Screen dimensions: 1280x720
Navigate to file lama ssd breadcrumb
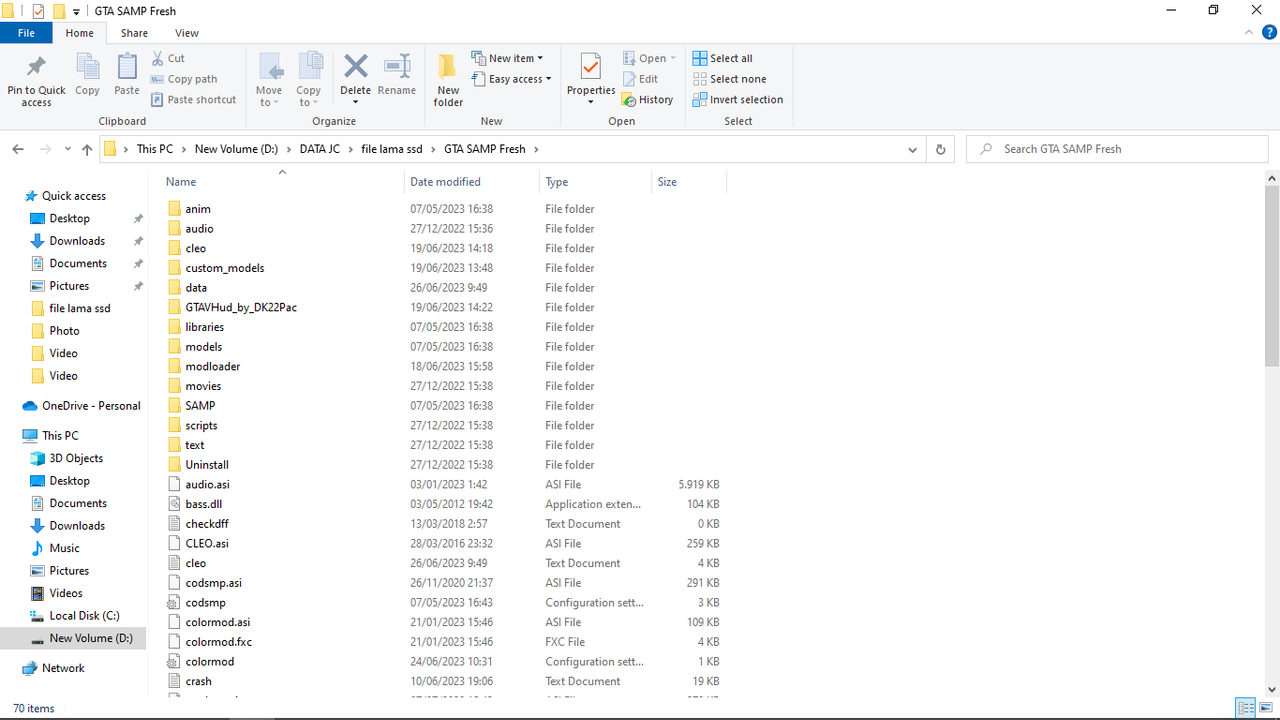click(x=391, y=149)
